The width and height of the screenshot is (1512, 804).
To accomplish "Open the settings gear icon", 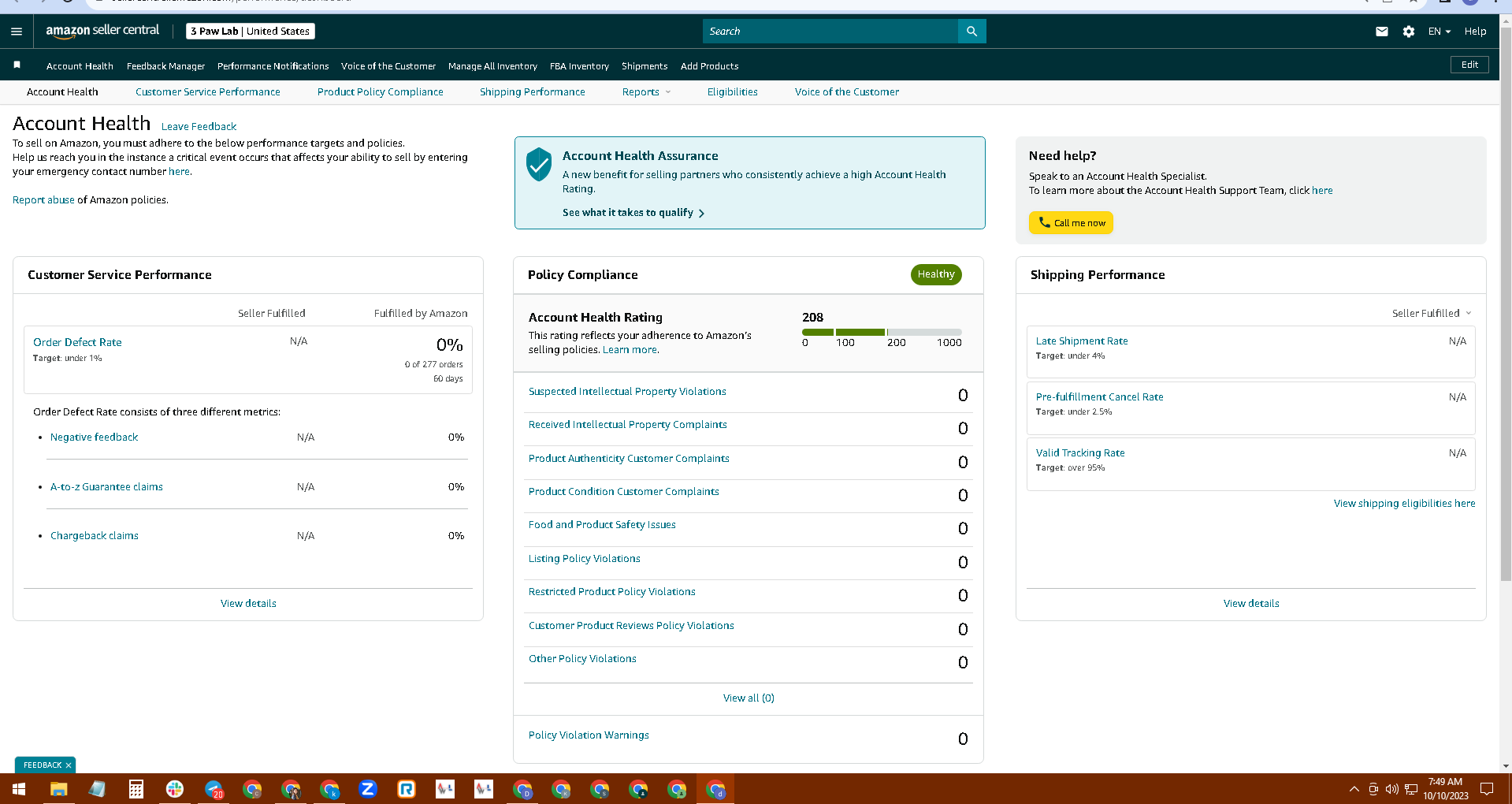I will (1409, 32).
